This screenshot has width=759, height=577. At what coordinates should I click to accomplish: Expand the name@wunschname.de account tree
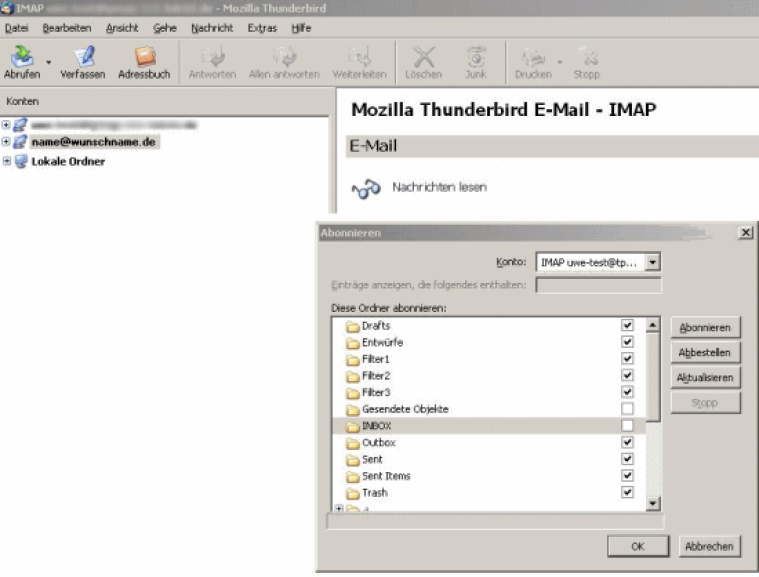tap(6, 142)
